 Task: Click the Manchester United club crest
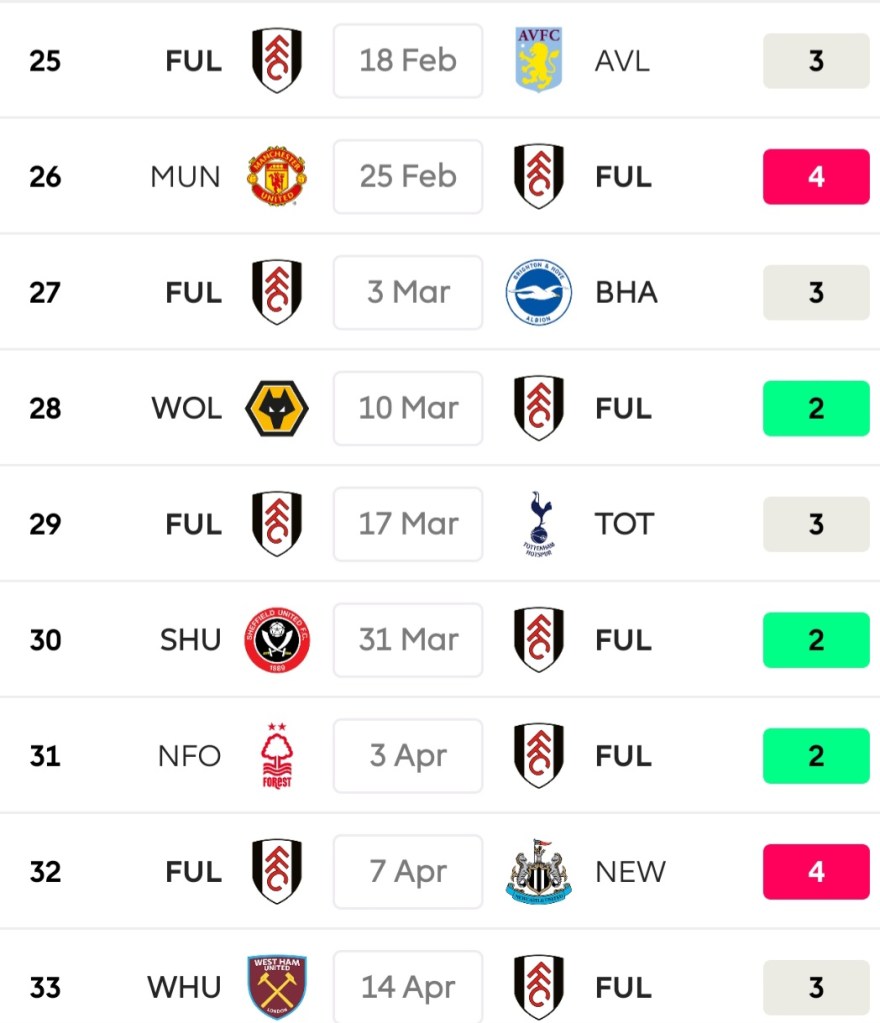(277, 177)
